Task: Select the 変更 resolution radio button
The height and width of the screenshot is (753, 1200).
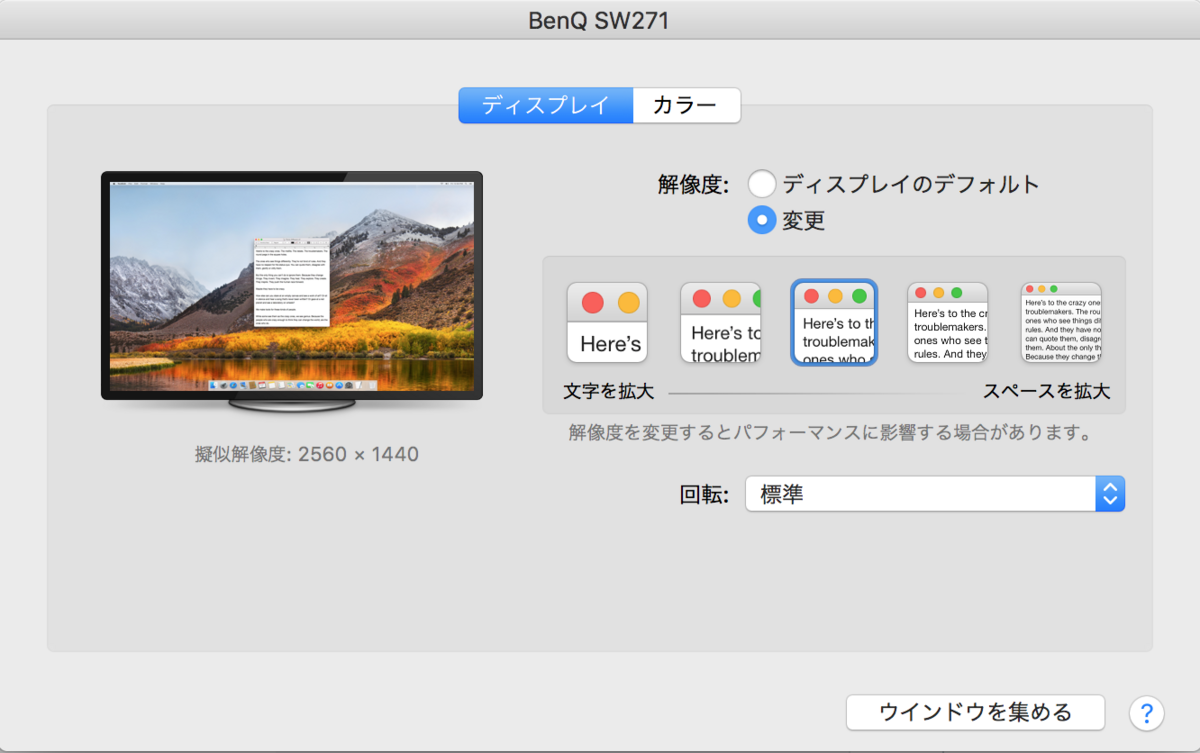Action: tap(762, 220)
